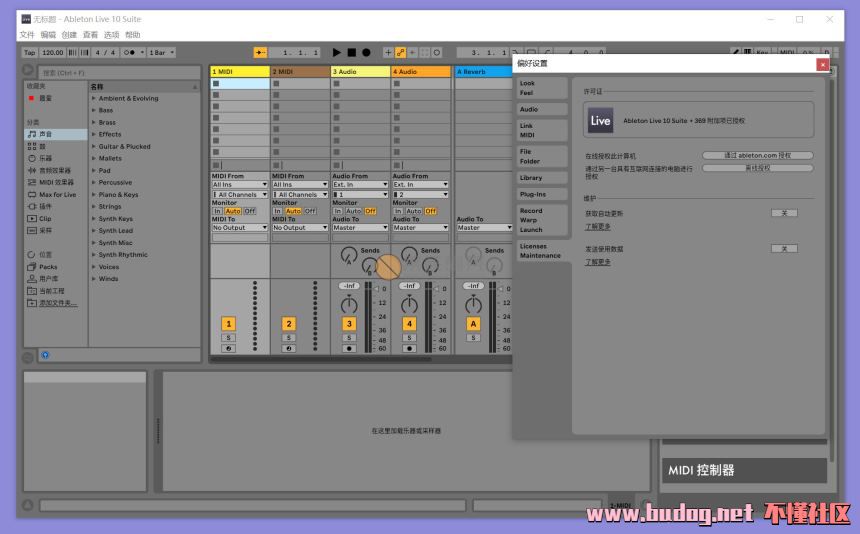Set 3 Audio Monitor to Auto
This screenshot has height=534, width=860.
click(x=353, y=211)
